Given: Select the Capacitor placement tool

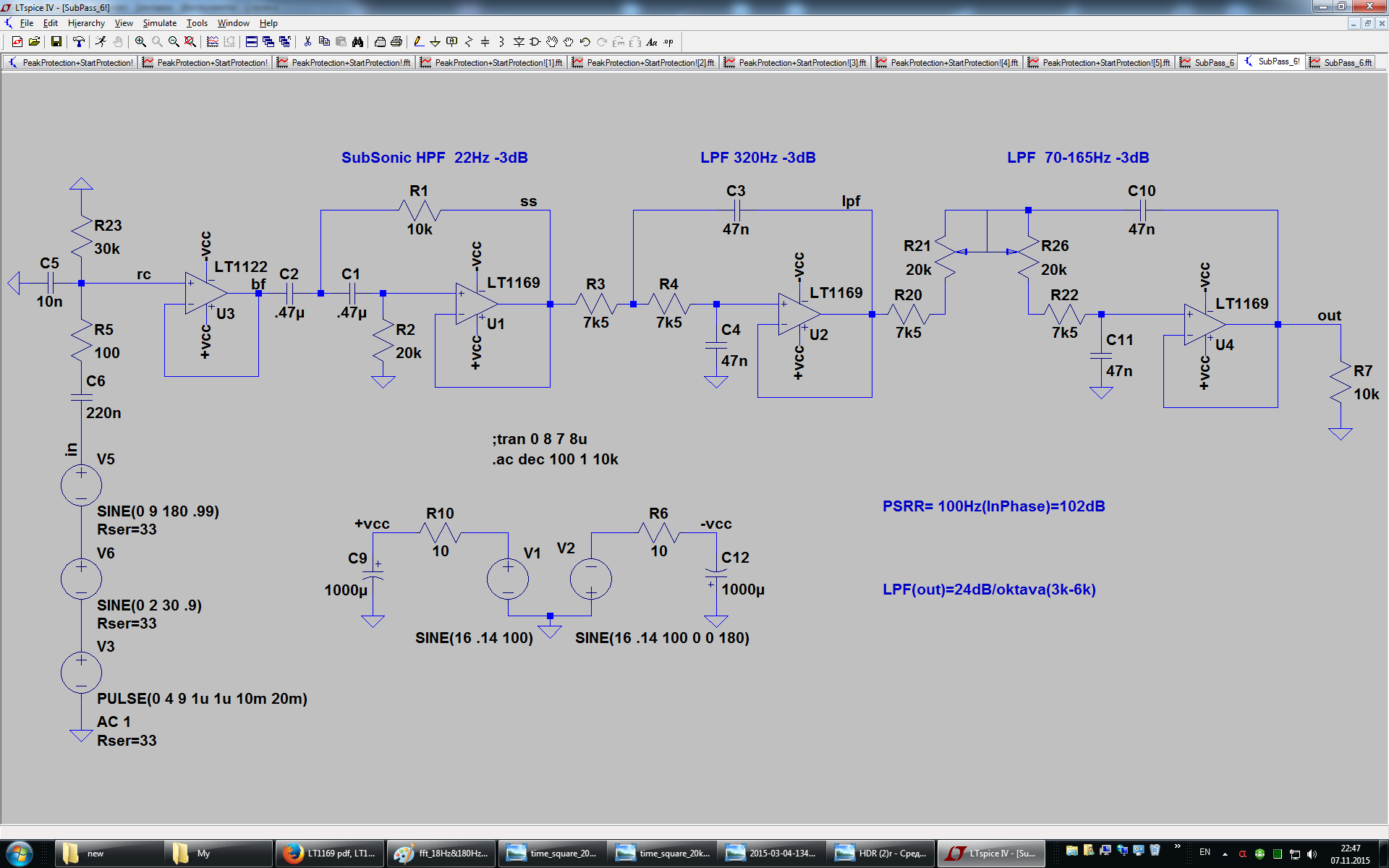Looking at the screenshot, I should click(485, 42).
